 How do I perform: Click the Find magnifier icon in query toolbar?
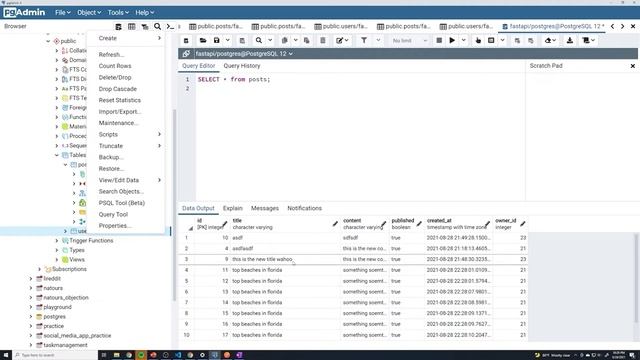[x=259, y=40]
